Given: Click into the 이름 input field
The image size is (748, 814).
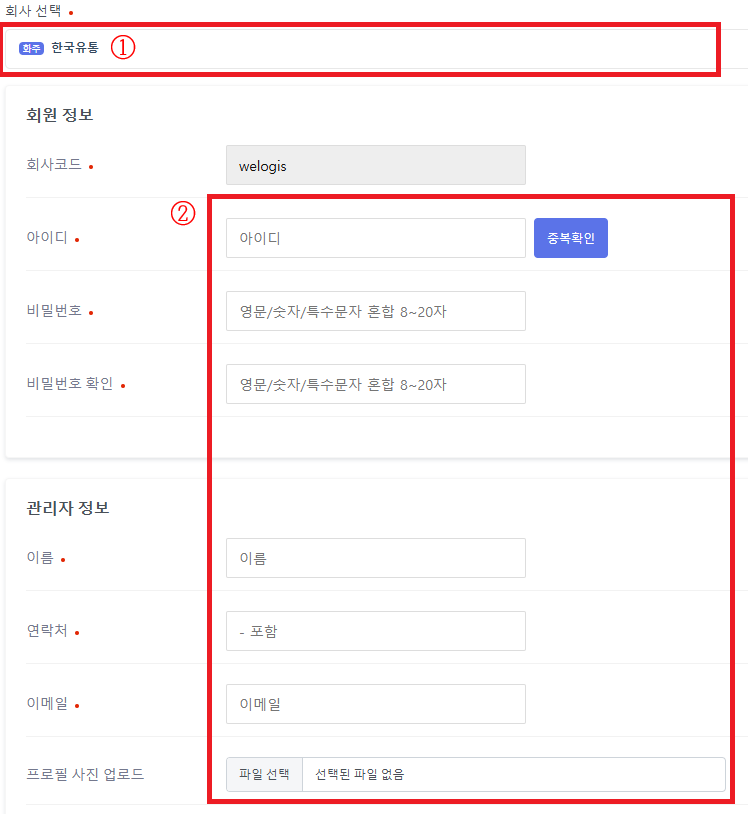Looking at the screenshot, I should pos(375,558).
